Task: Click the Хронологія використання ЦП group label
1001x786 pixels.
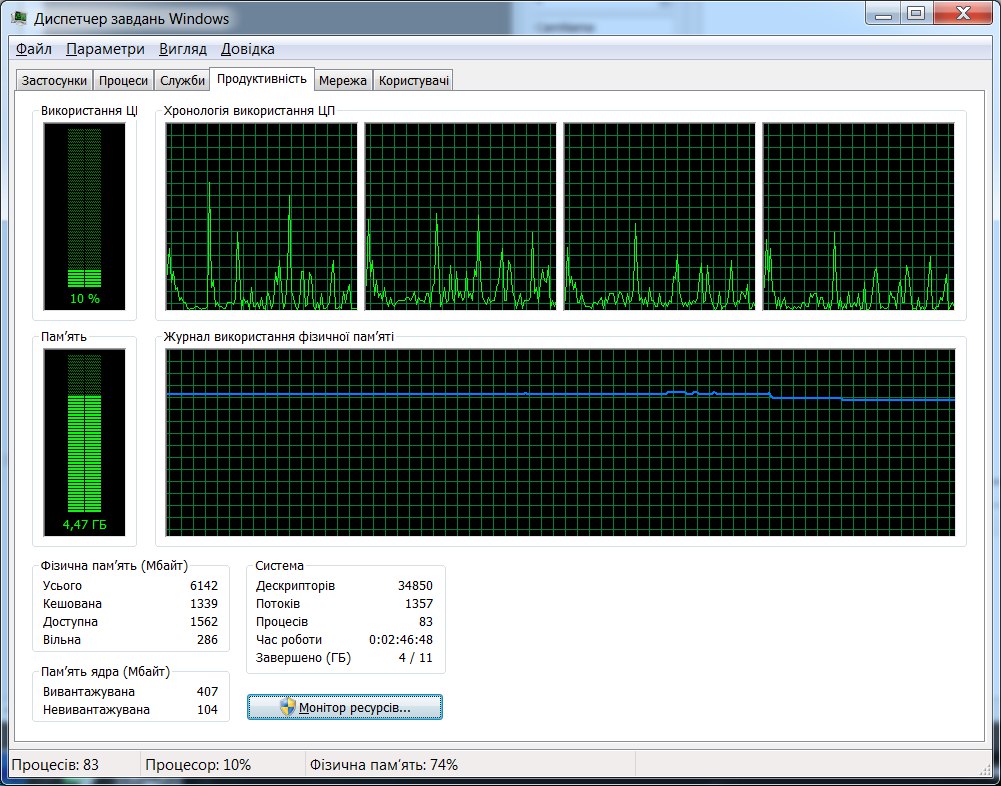Action: point(250,110)
